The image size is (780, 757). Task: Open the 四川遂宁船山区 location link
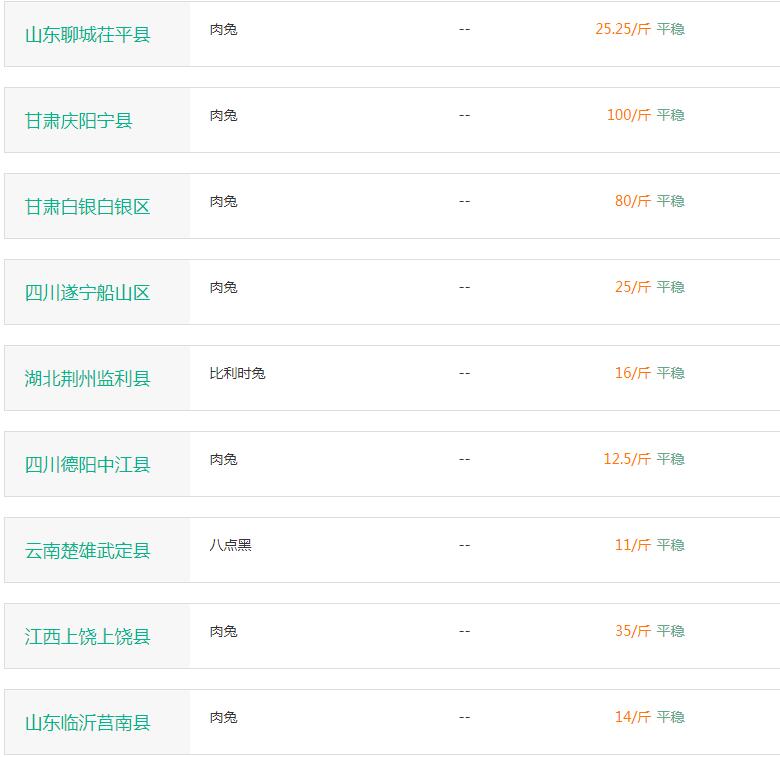pos(88,293)
